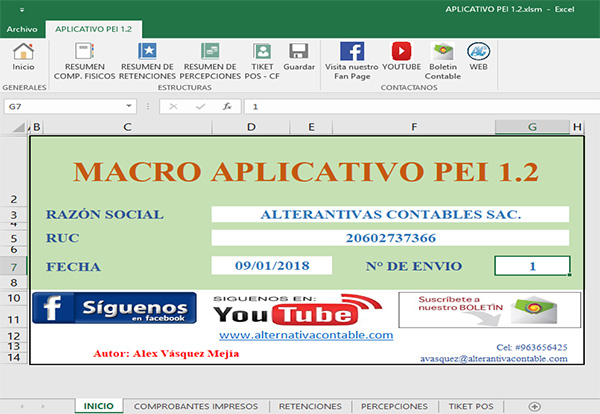Click the insert function fx button
Image resolution: width=600 pixels, height=414 pixels.
pos(227,106)
